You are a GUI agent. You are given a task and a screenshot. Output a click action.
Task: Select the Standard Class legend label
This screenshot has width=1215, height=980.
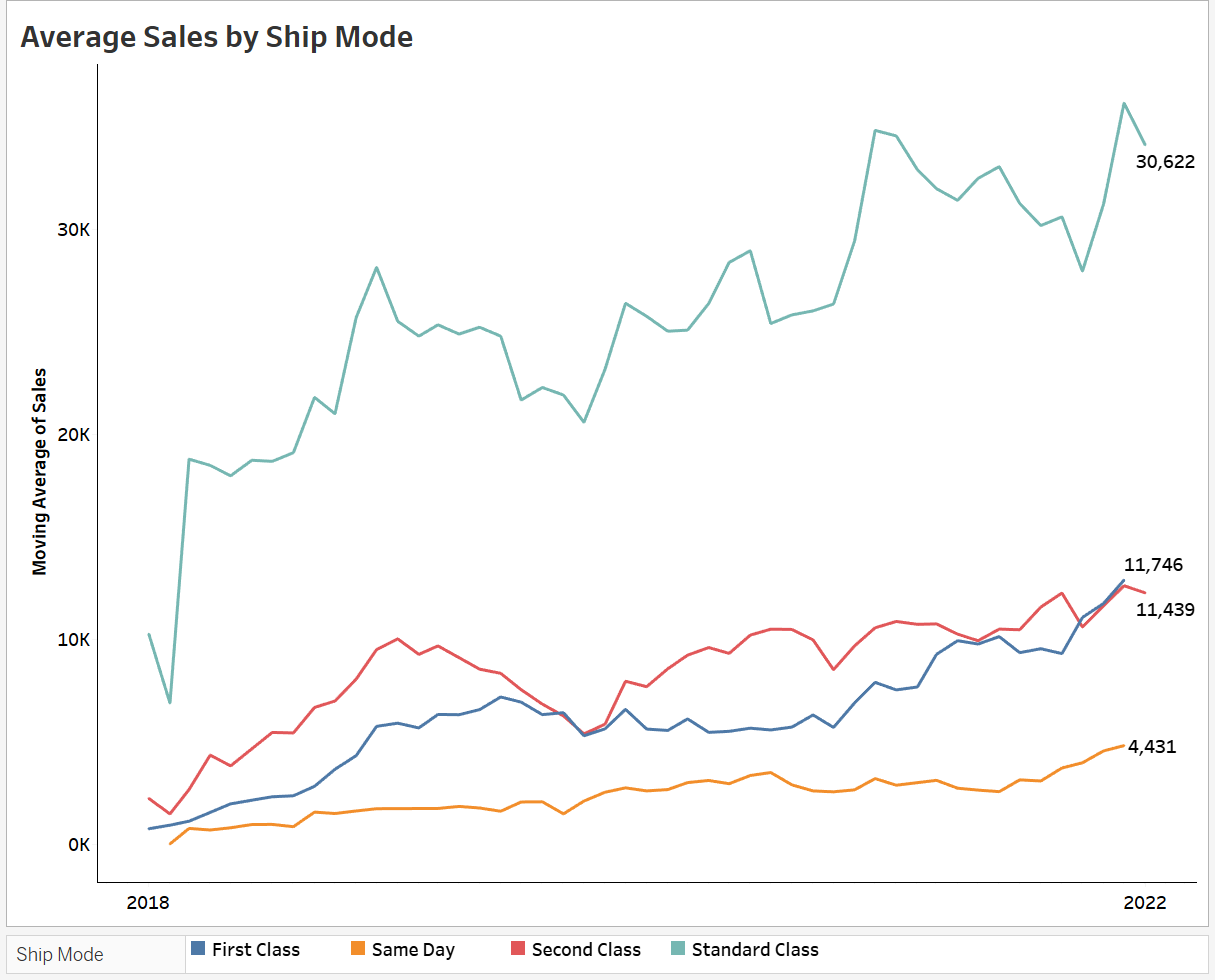(x=755, y=950)
